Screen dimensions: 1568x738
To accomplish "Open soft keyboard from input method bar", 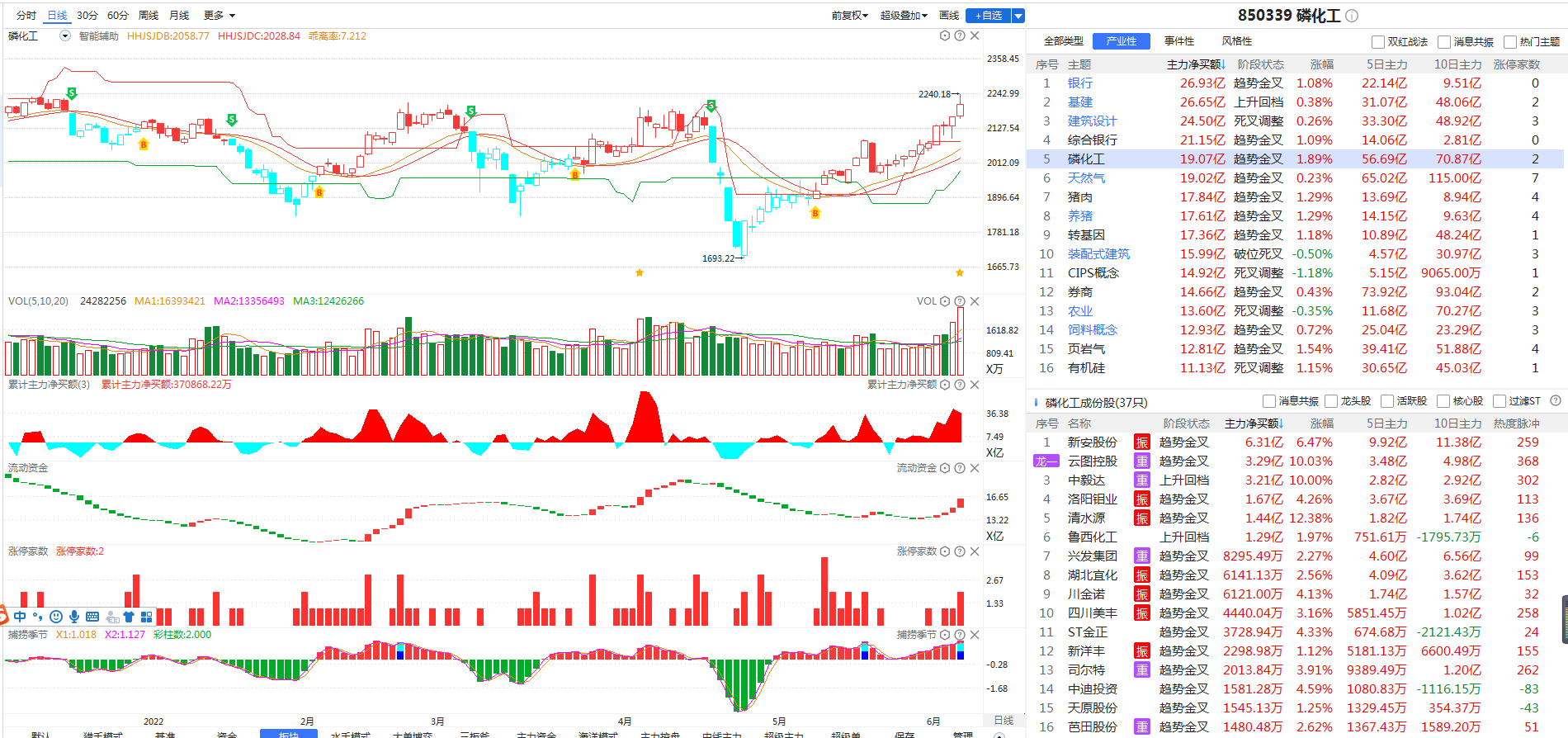I will 92,617.
